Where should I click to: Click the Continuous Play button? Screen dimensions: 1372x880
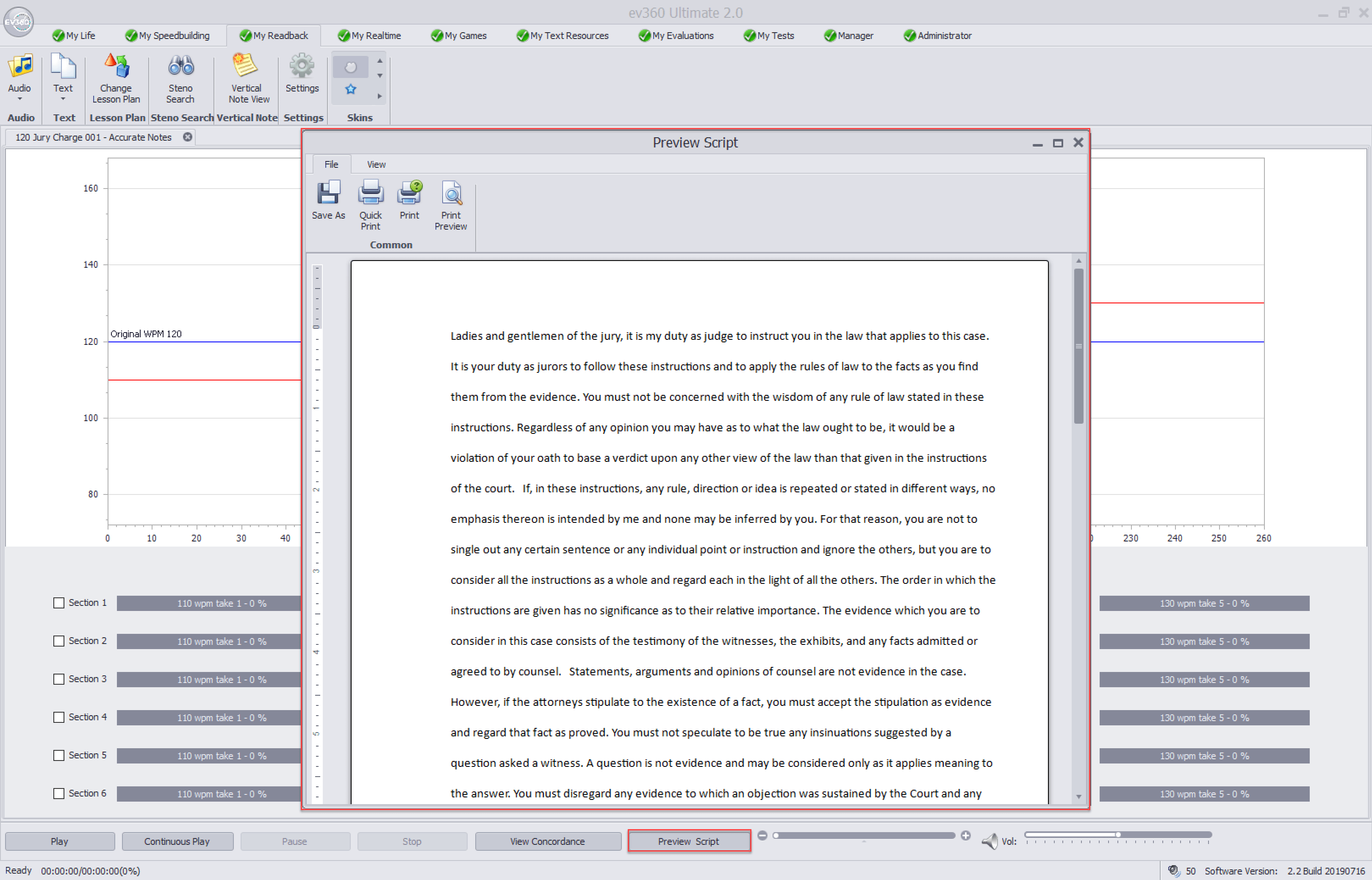point(177,841)
